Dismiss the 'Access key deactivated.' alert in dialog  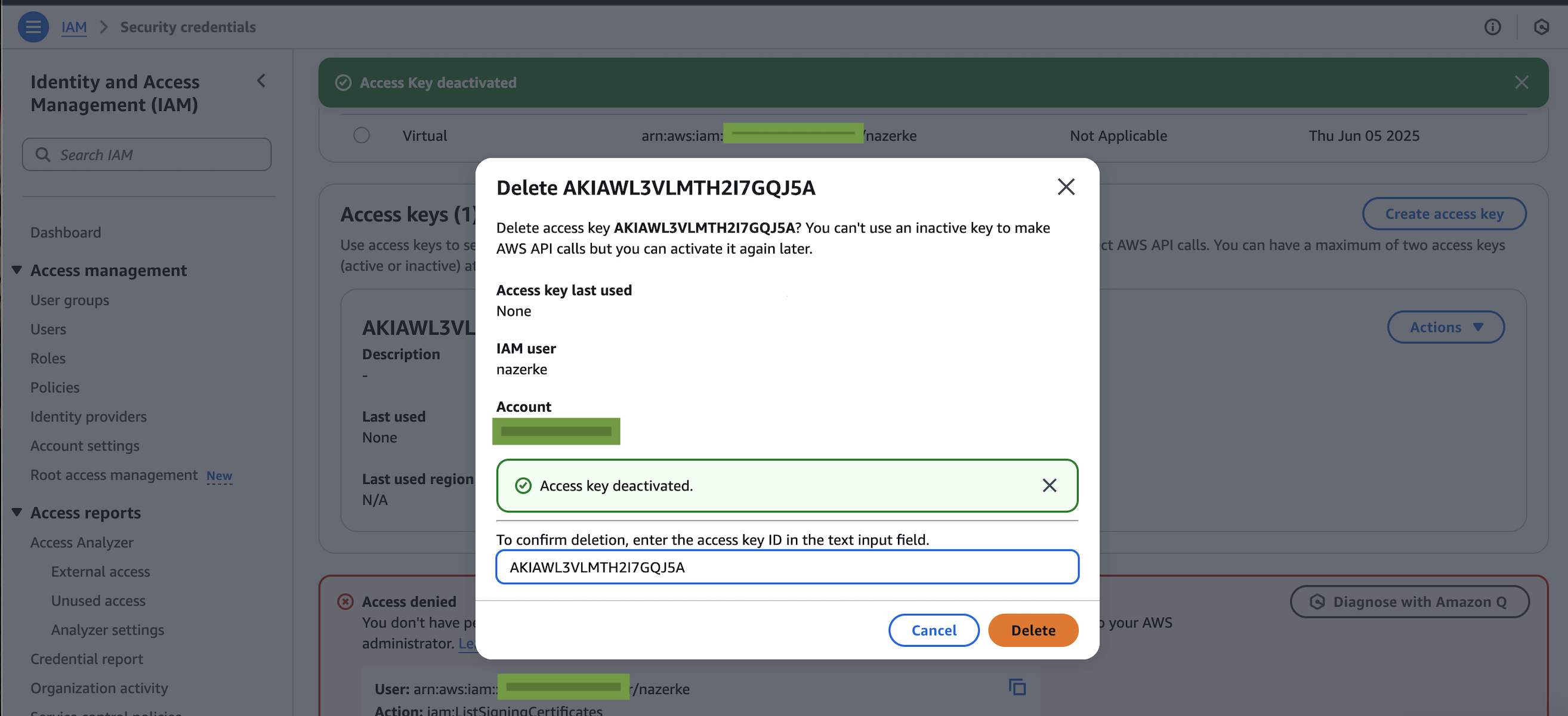pyautogui.click(x=1049, y=485)
